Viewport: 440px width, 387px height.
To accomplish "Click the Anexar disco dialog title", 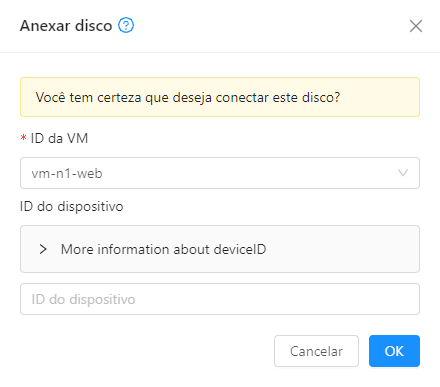I will pyautogui.click(x=66, y=26).
